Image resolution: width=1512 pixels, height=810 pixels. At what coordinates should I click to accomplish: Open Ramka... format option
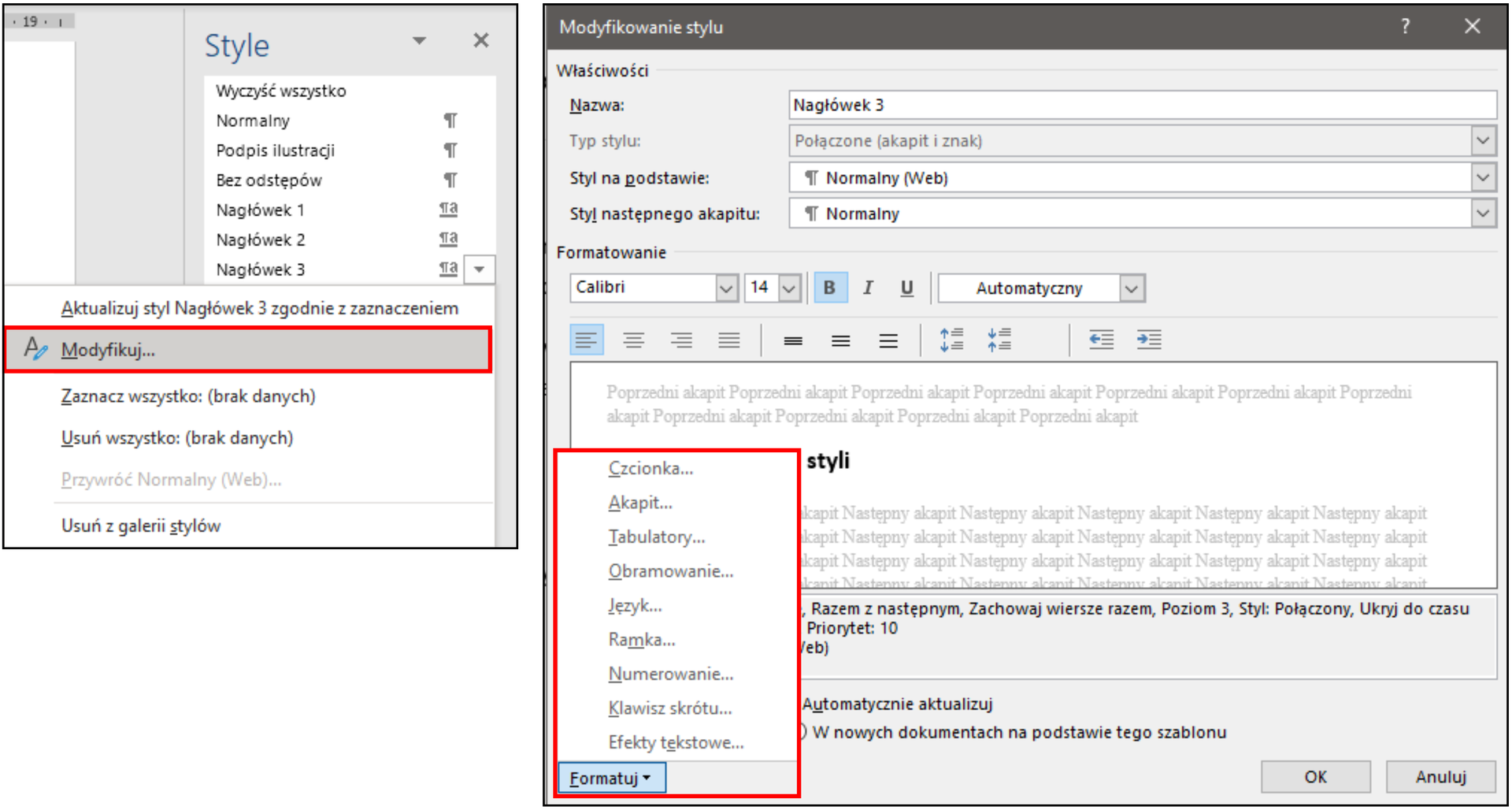642,639
